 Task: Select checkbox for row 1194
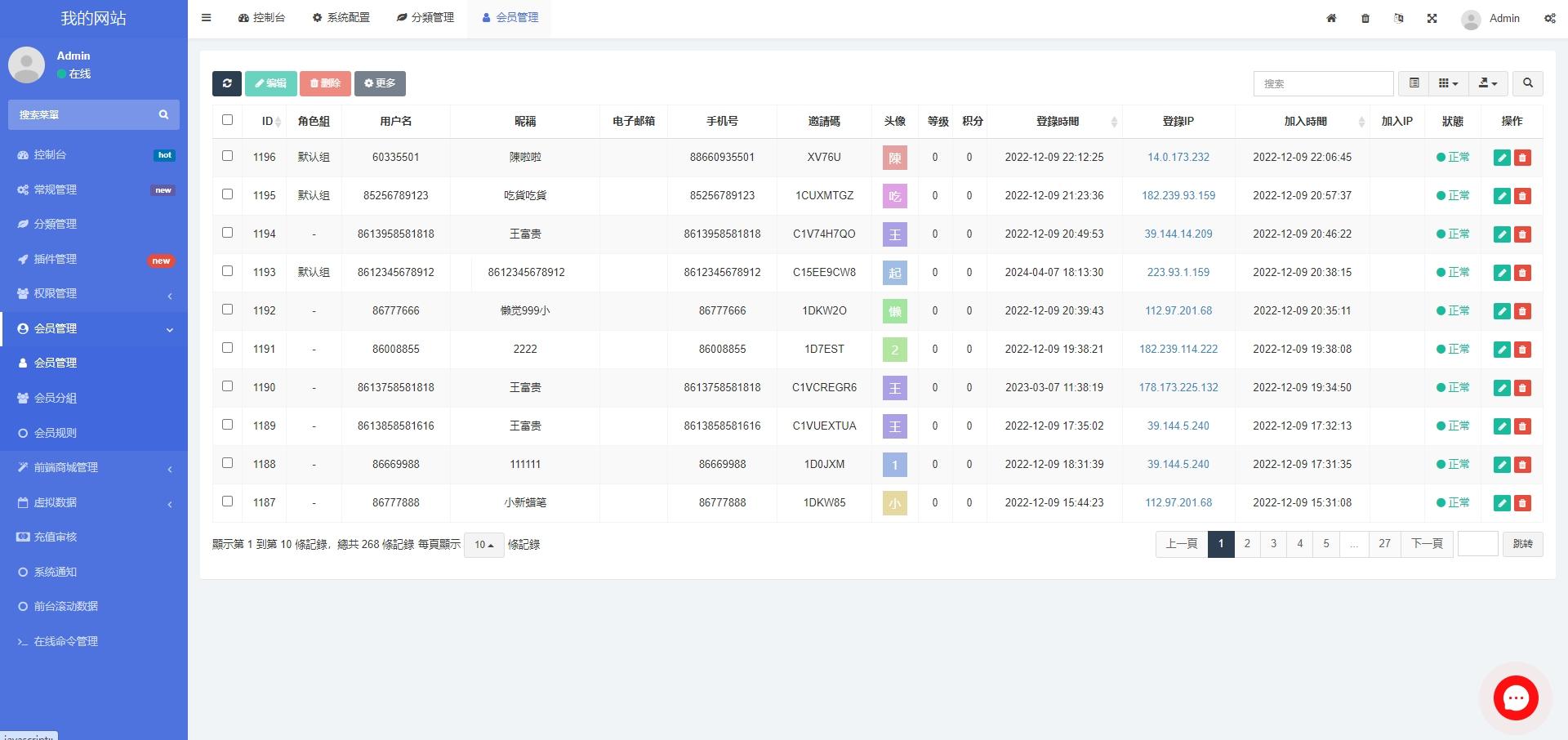click(x=227, y=233)
